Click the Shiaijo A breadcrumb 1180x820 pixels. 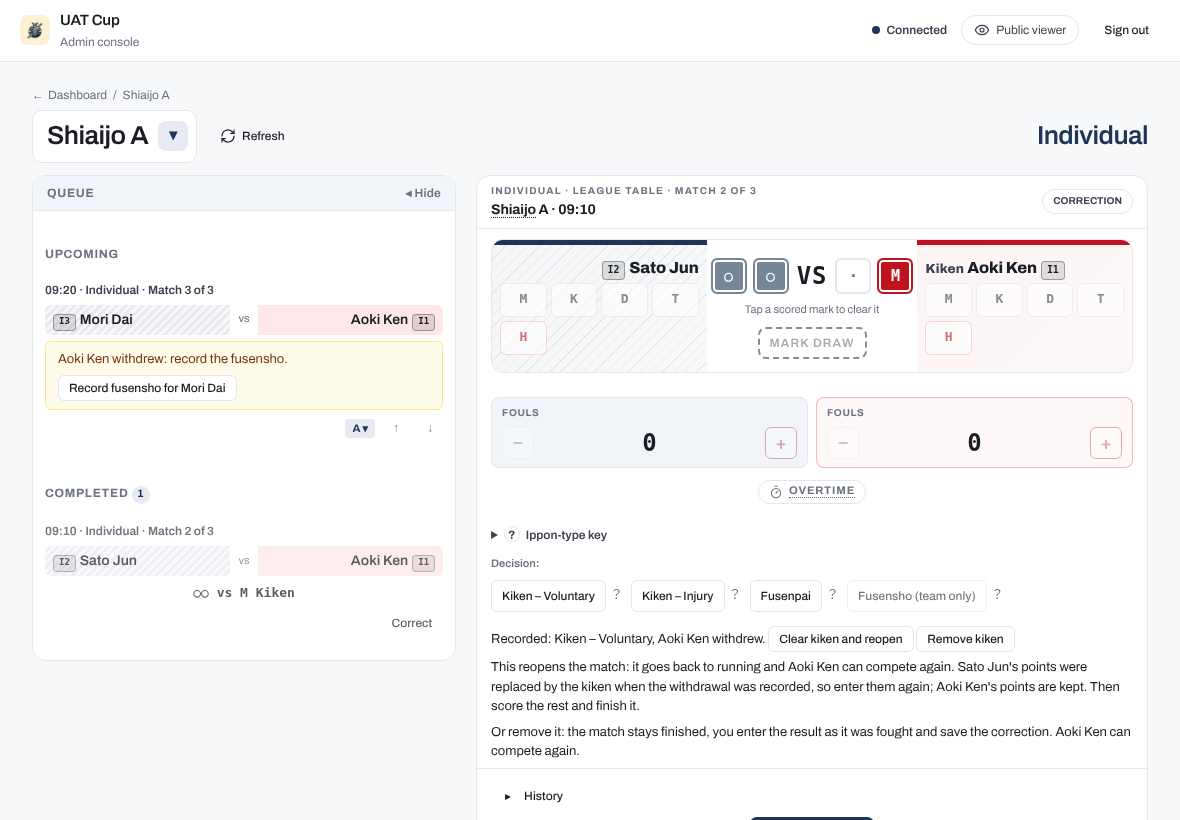146,95
